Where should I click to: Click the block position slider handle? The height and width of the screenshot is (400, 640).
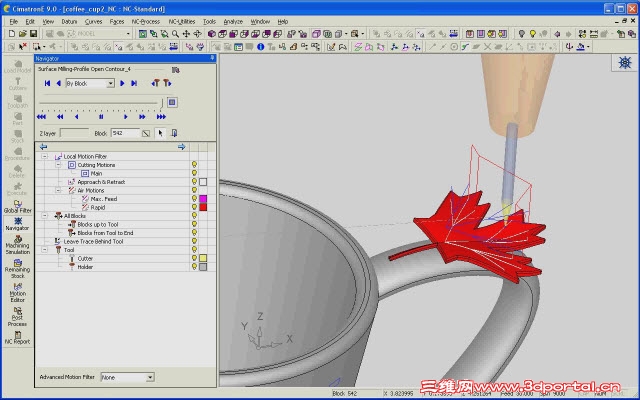[162, 103]
